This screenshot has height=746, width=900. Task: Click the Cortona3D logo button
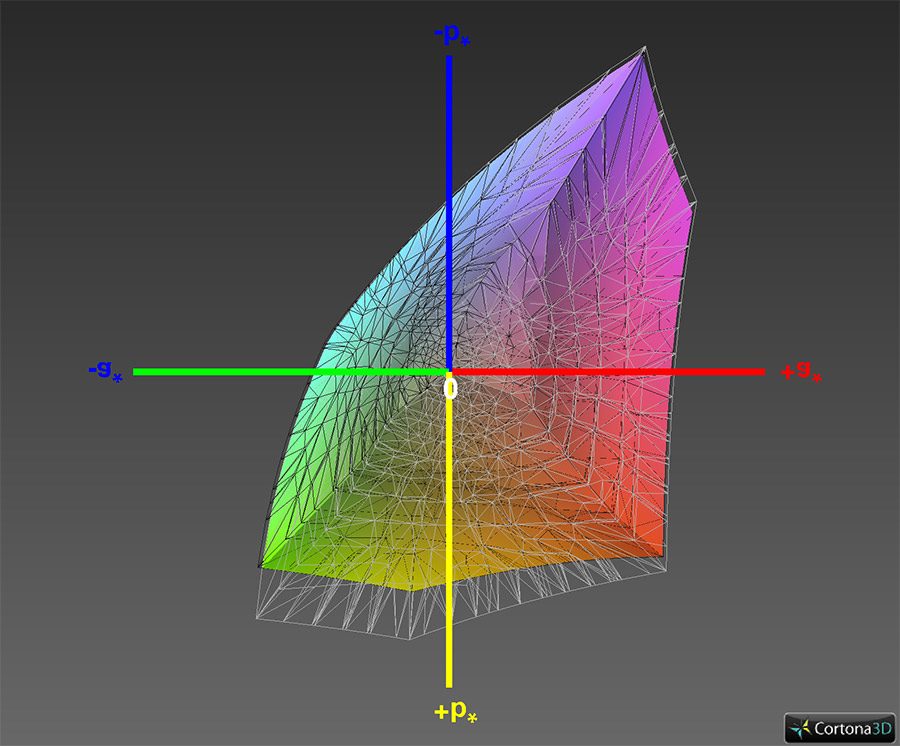tap(840, 728)
